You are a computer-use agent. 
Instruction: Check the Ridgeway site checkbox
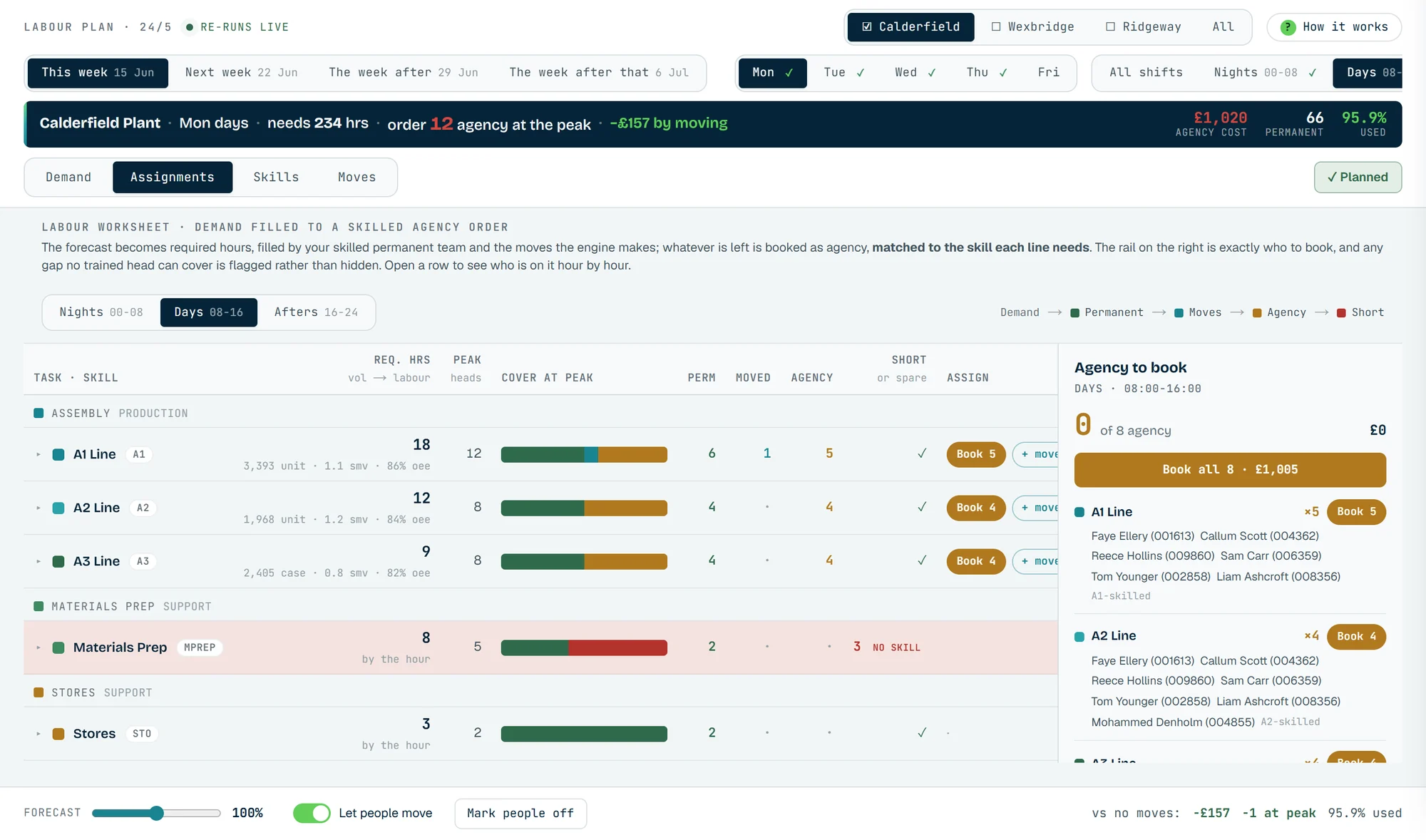pyautogui.click(x=1110, y=26)
